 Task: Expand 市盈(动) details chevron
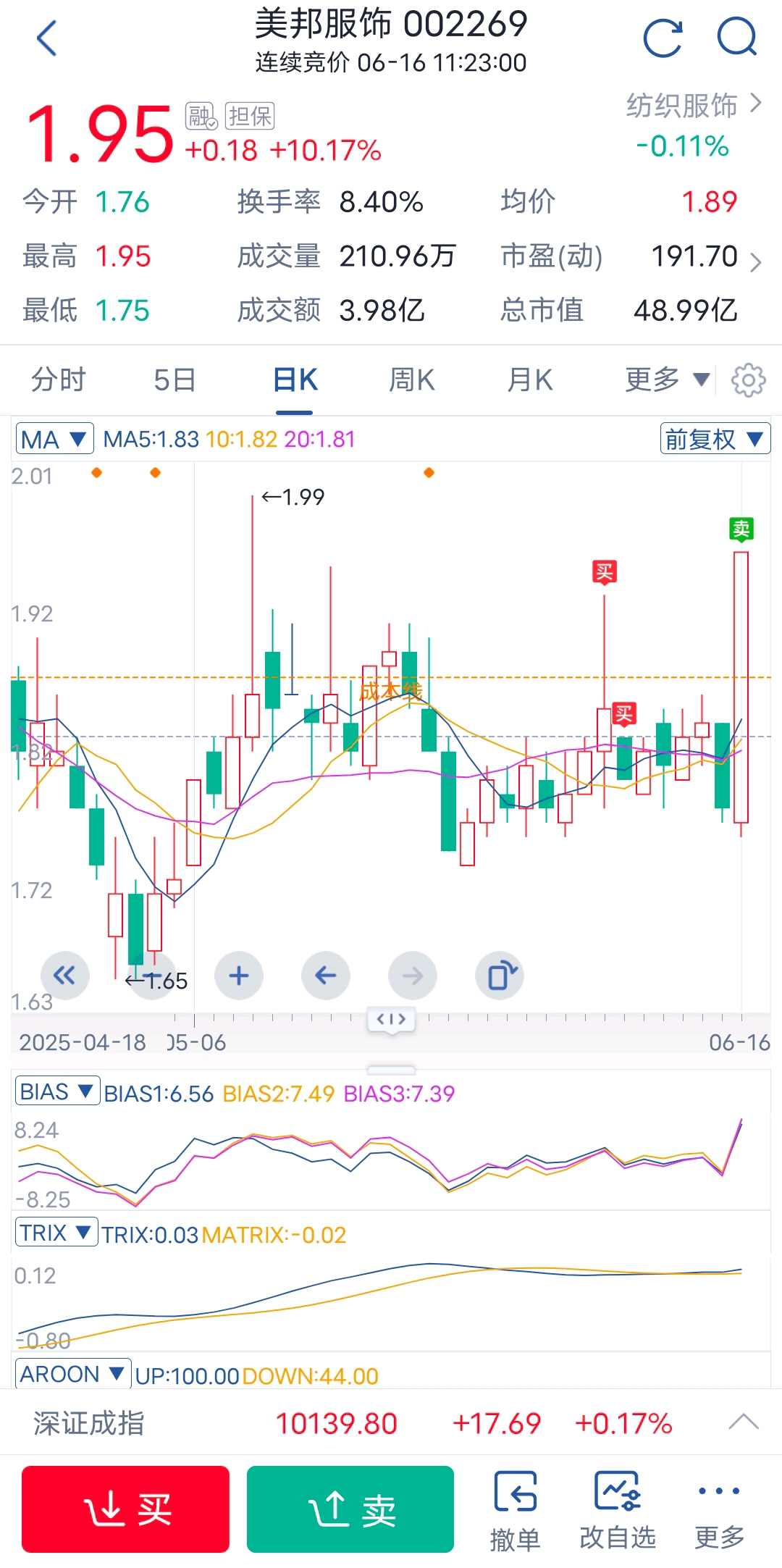click(x=755, y=261)
